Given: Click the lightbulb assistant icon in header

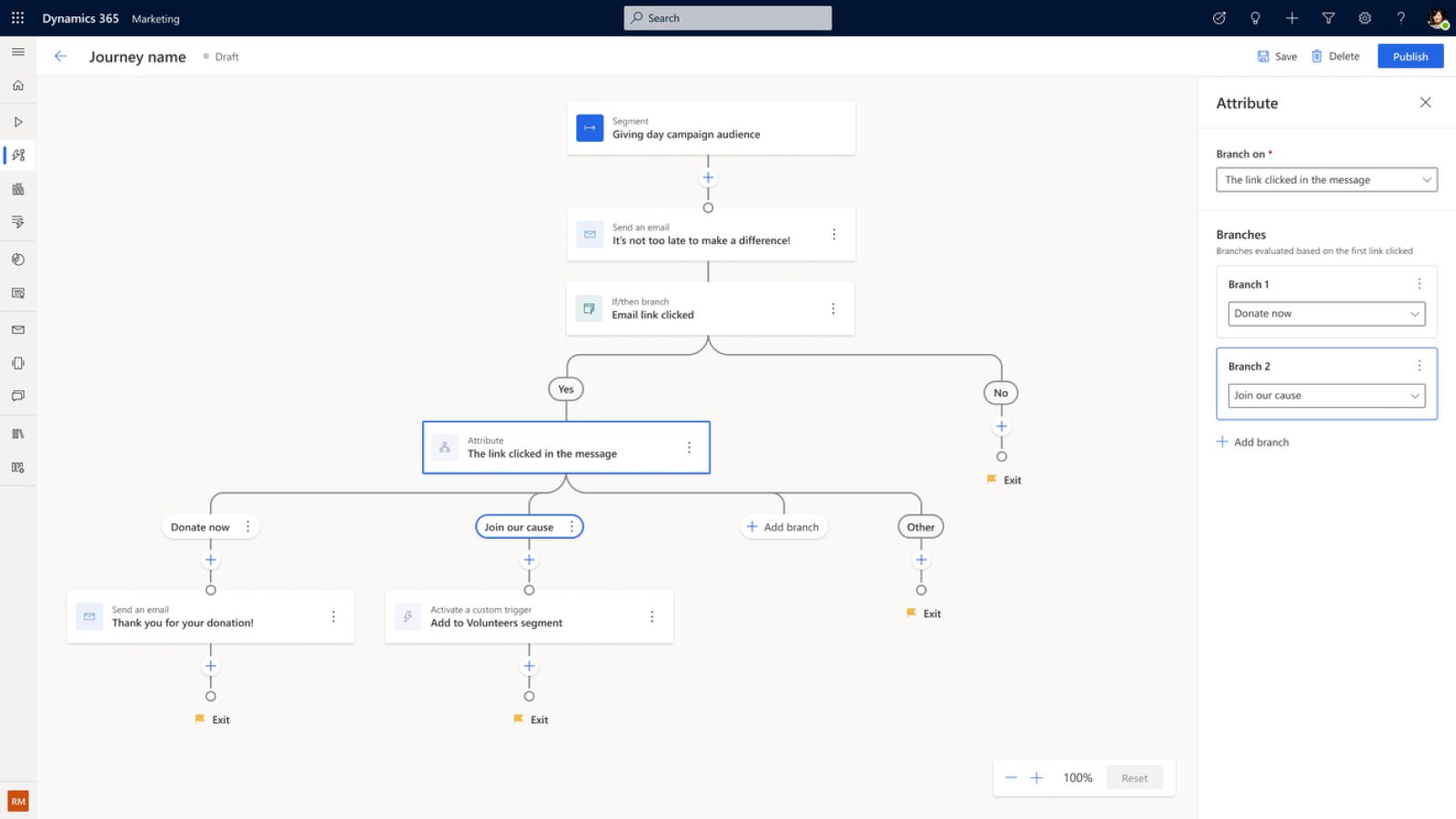Looking at the screenshot, I should [x=1256, y=18].
